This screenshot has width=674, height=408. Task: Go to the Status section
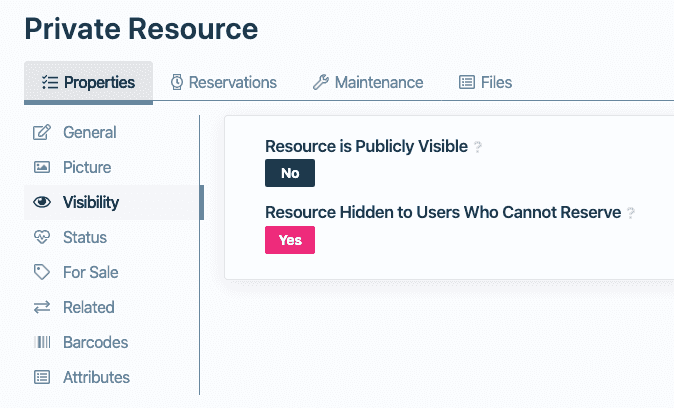pos(85,237)
